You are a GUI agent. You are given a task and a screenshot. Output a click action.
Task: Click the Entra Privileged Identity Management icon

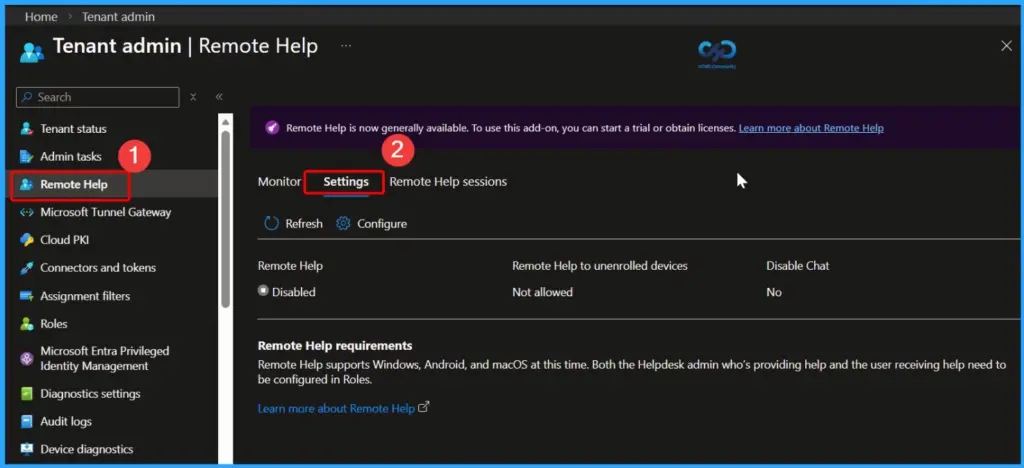tap(27, 358)
